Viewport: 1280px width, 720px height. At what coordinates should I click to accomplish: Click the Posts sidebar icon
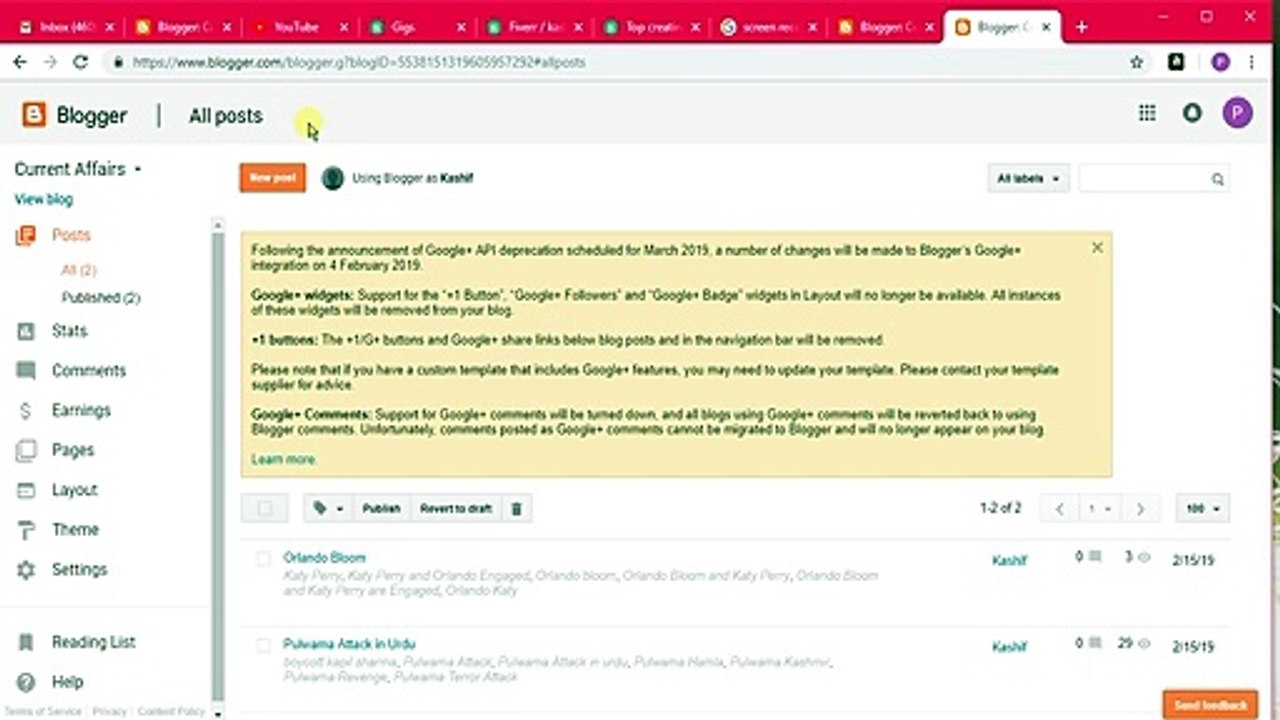[26, 236]
